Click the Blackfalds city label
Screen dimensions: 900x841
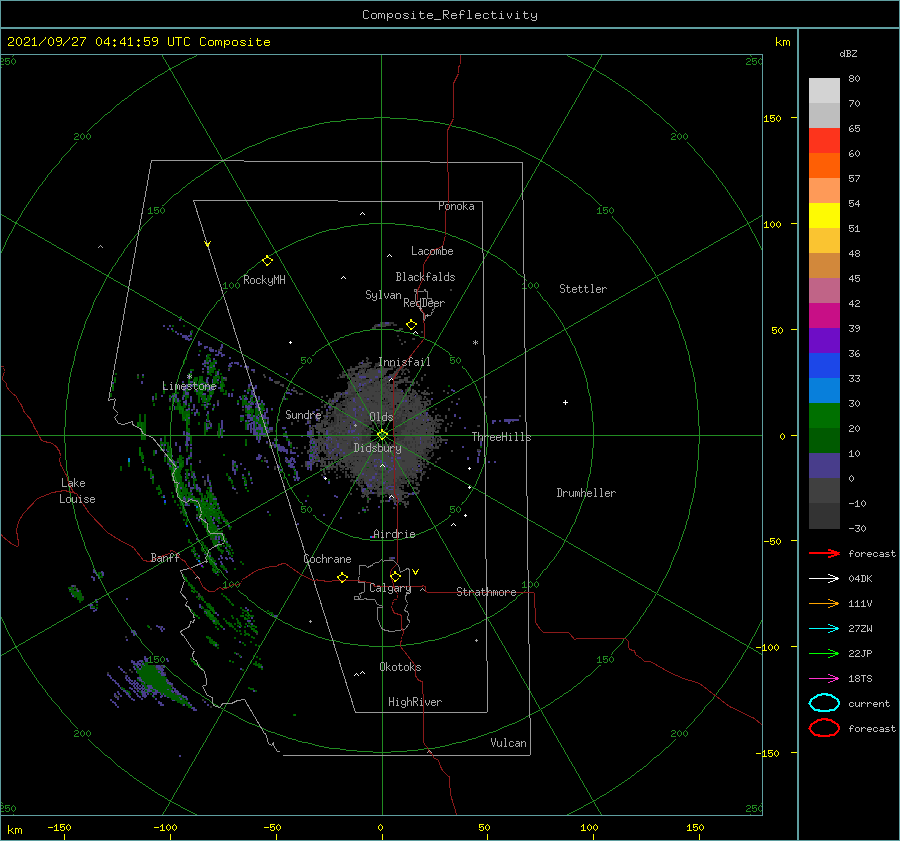click(x=425, y=277)
